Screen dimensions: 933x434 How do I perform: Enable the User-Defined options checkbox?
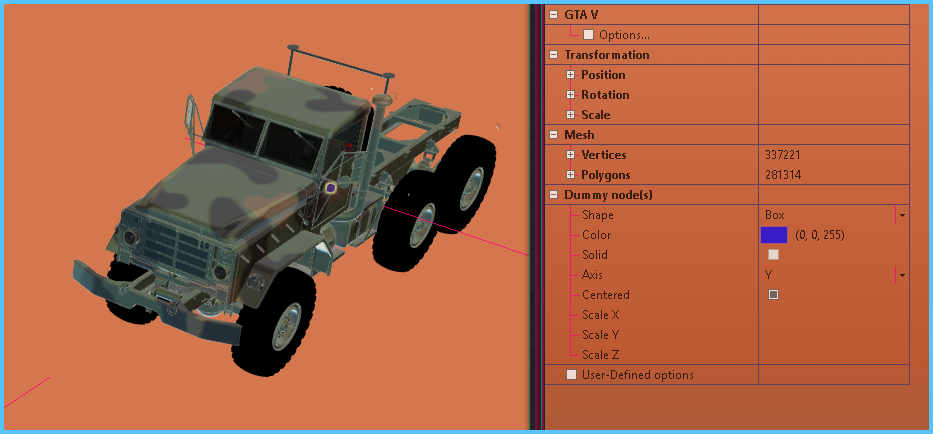tap(572, 375)
